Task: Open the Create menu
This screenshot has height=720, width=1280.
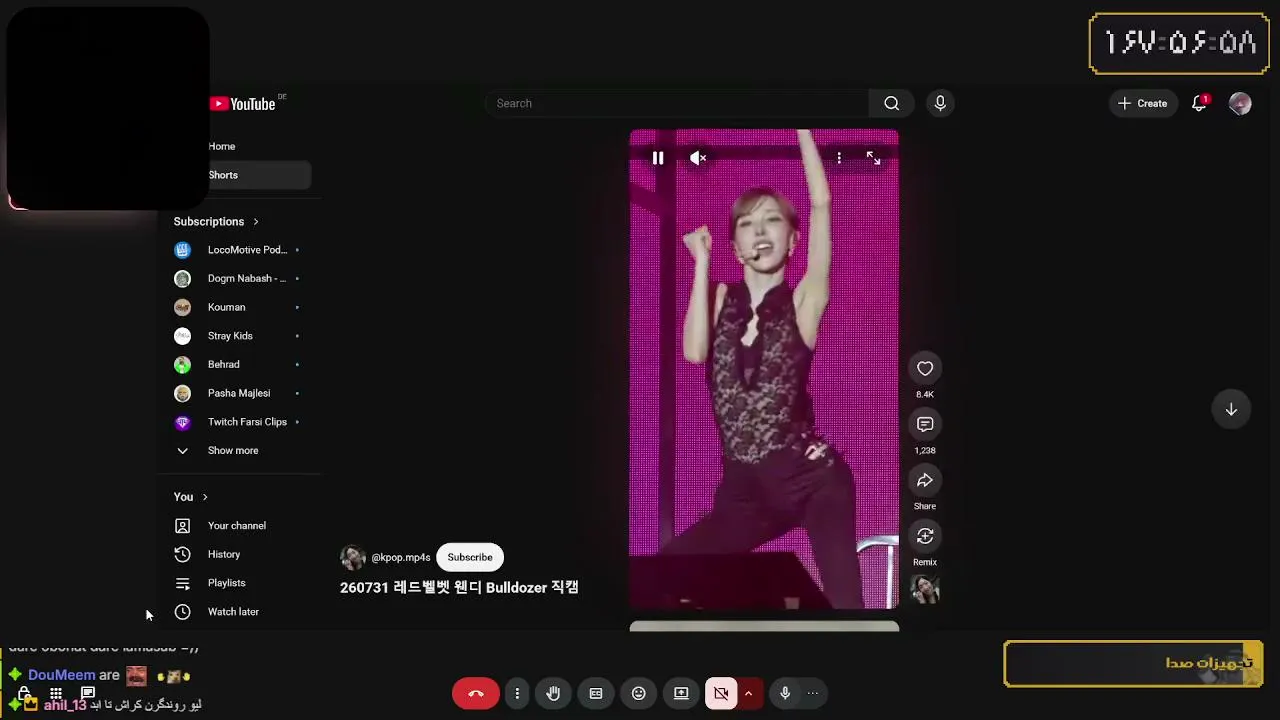Action: coord(1142,103)
